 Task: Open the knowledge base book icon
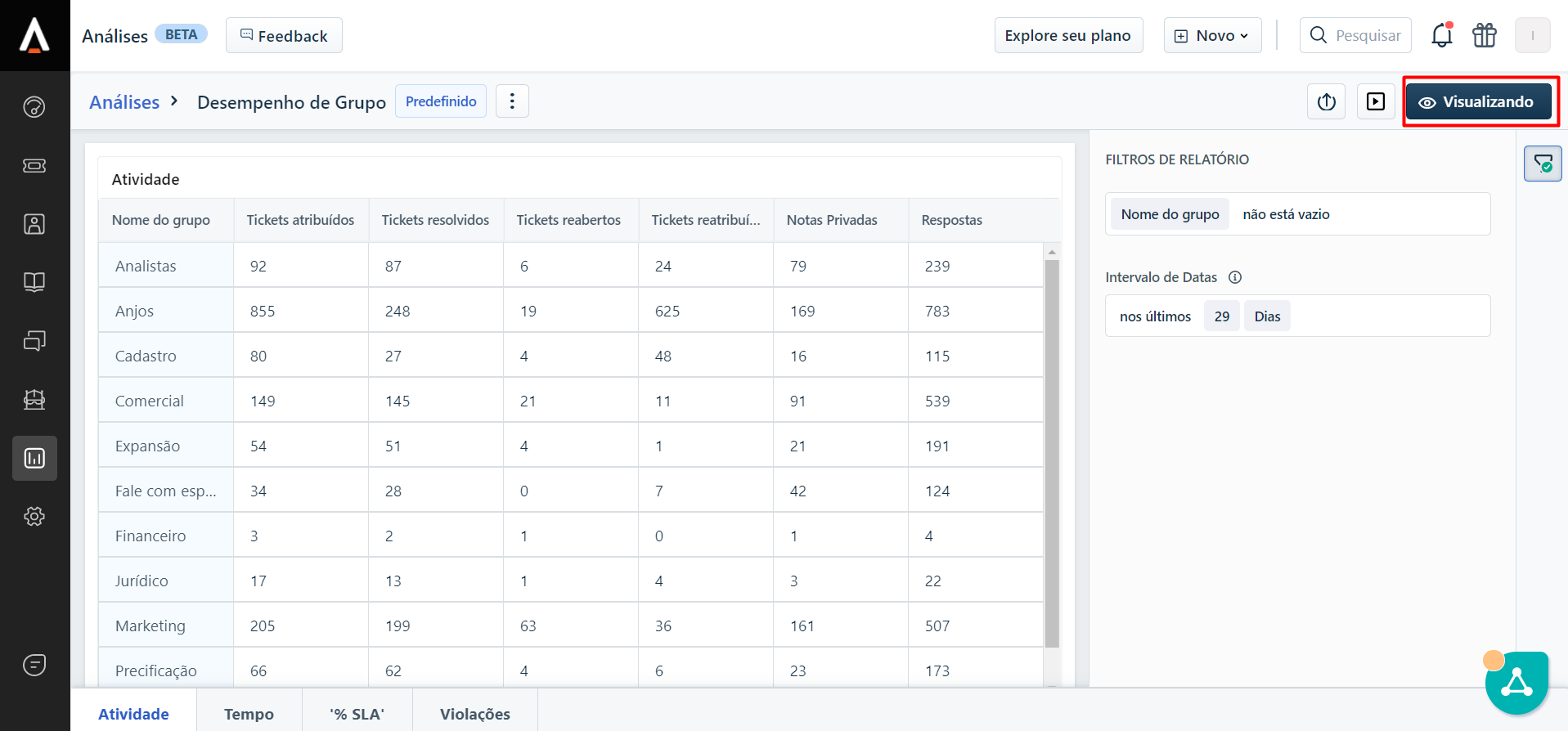[34, 282]
